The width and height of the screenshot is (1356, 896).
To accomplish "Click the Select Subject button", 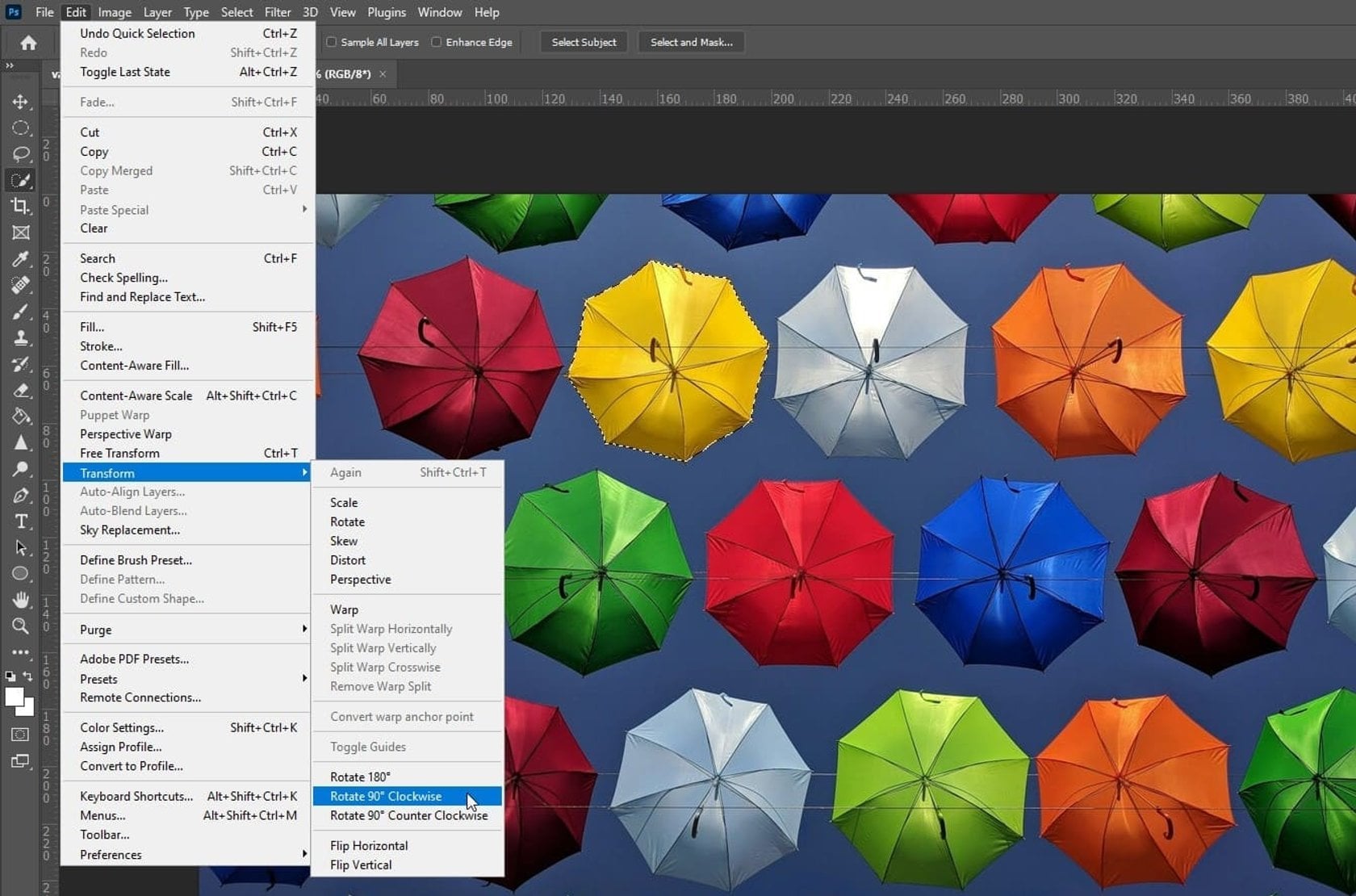I will (x=584, y=42).
